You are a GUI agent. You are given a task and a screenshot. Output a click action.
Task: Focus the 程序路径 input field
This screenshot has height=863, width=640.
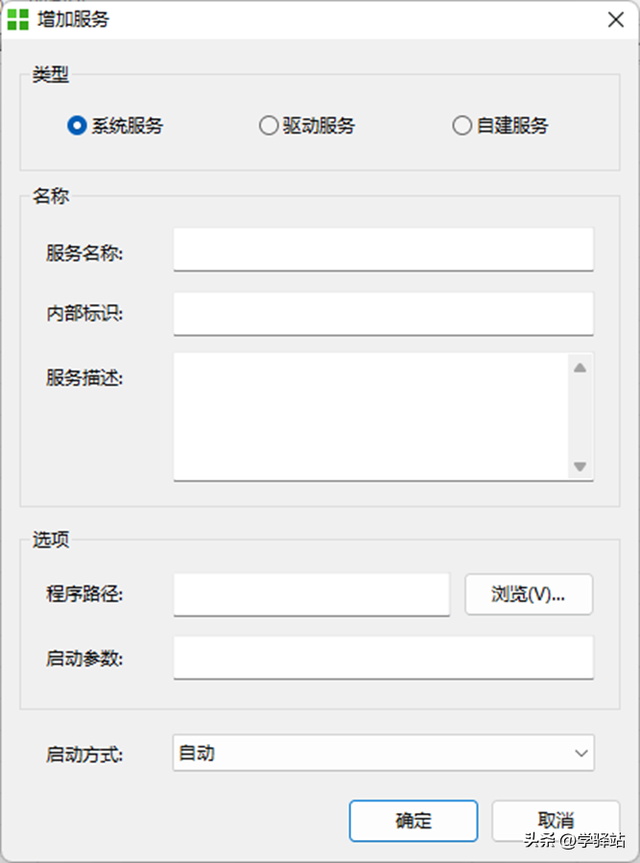(x=311, y=594)
